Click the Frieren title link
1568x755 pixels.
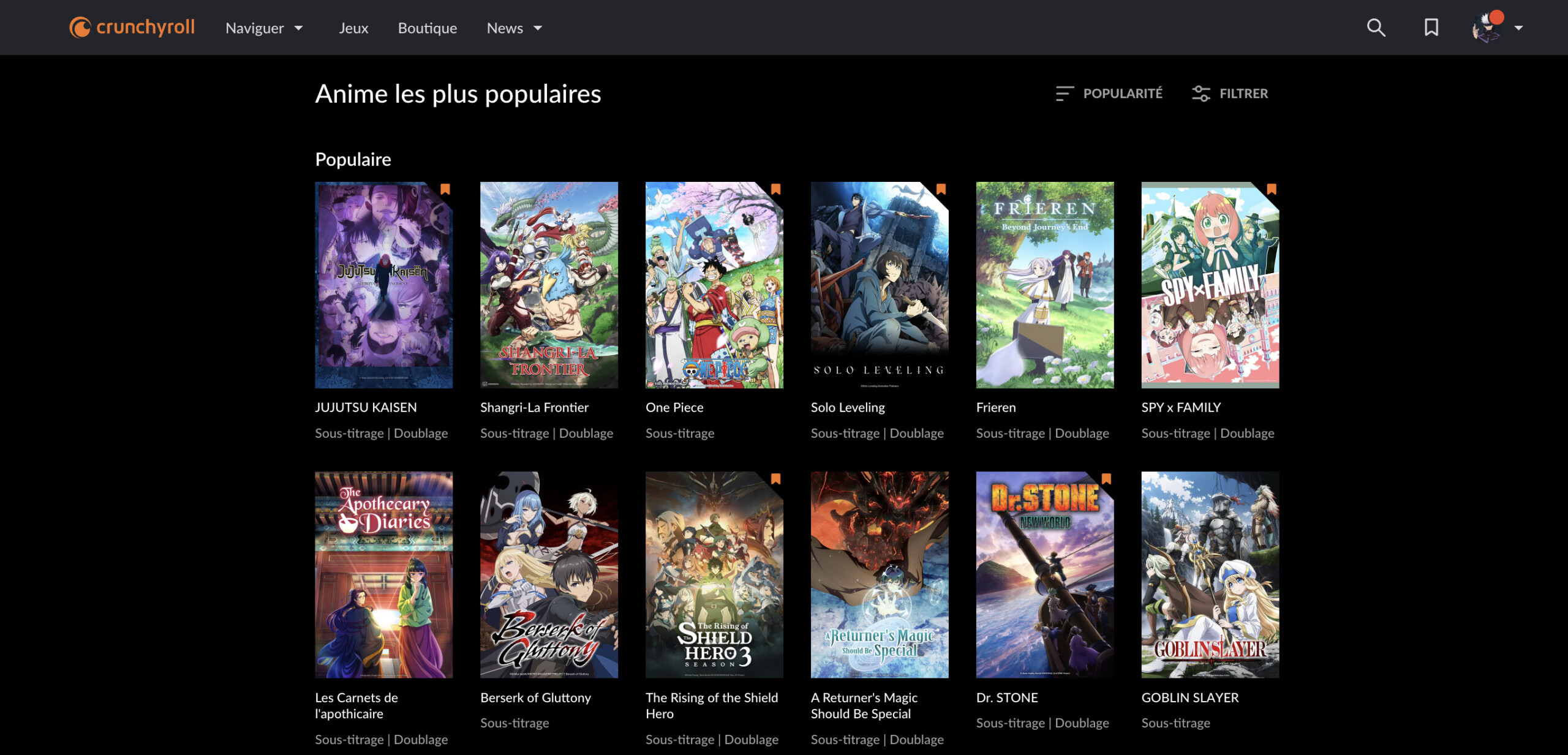996,407
